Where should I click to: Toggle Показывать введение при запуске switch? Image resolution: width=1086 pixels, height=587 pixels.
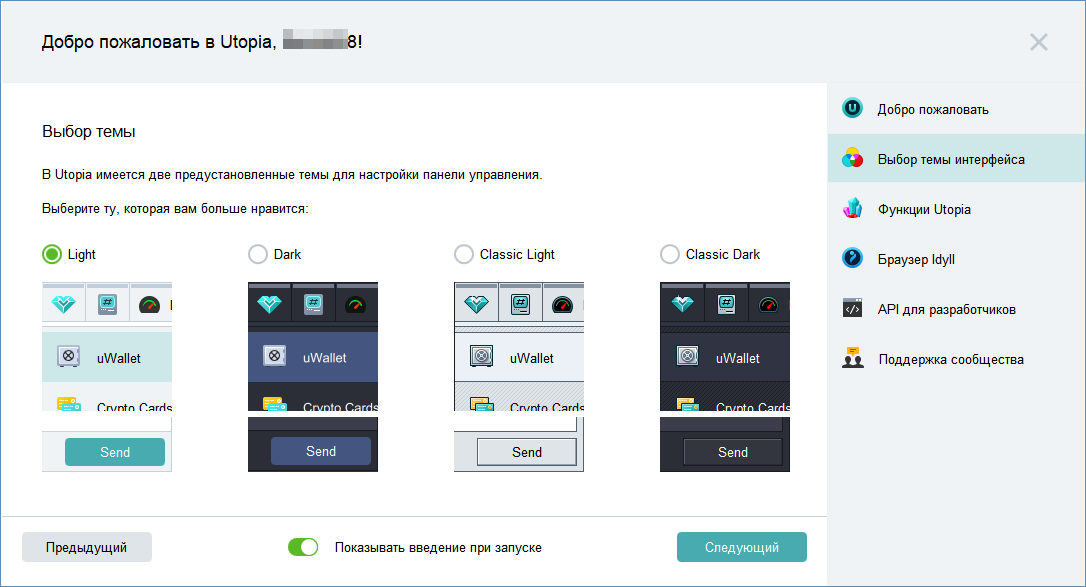click(x=303, y=547)
